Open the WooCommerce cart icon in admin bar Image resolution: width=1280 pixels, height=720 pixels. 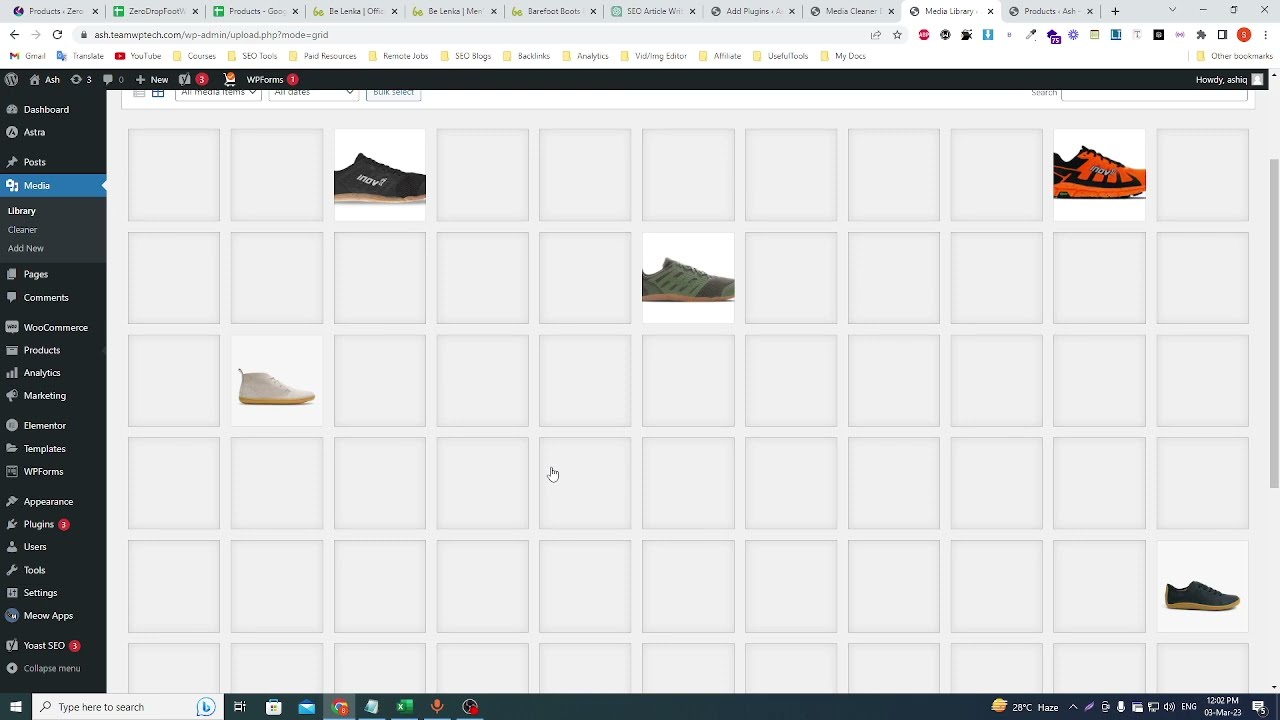(x=229, y=79)
